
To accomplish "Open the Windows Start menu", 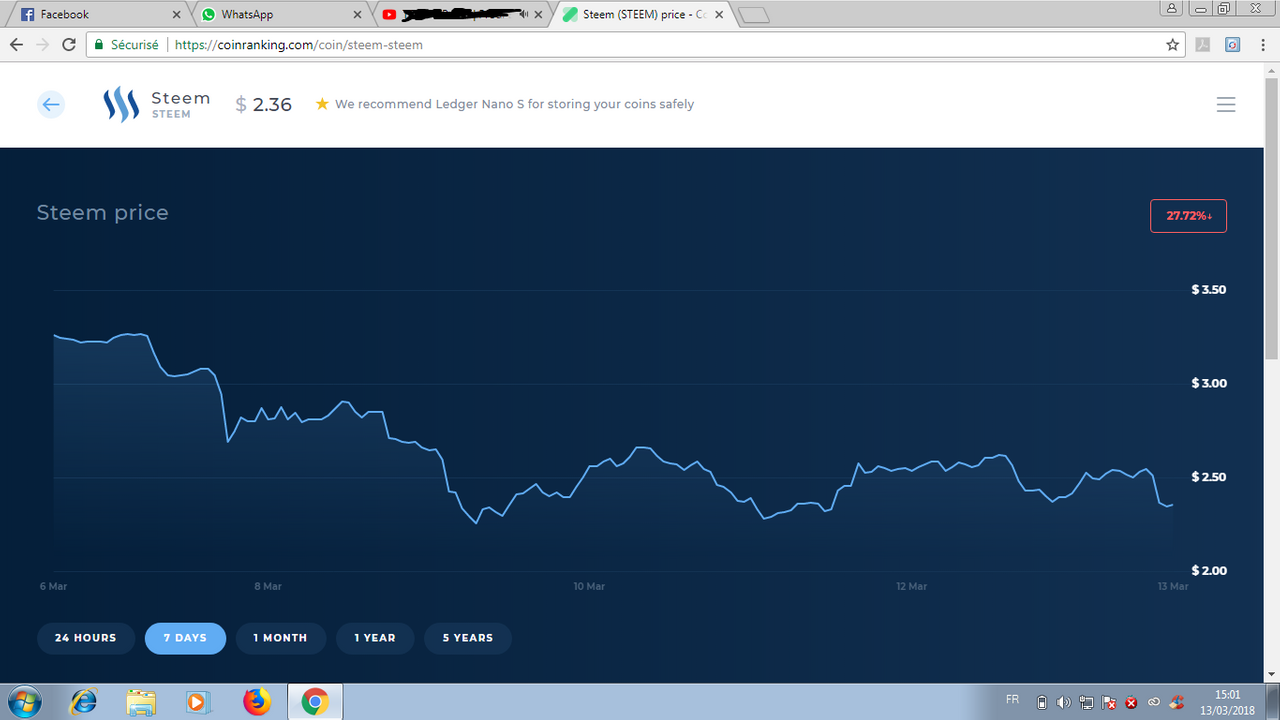I will click(23, 702).
